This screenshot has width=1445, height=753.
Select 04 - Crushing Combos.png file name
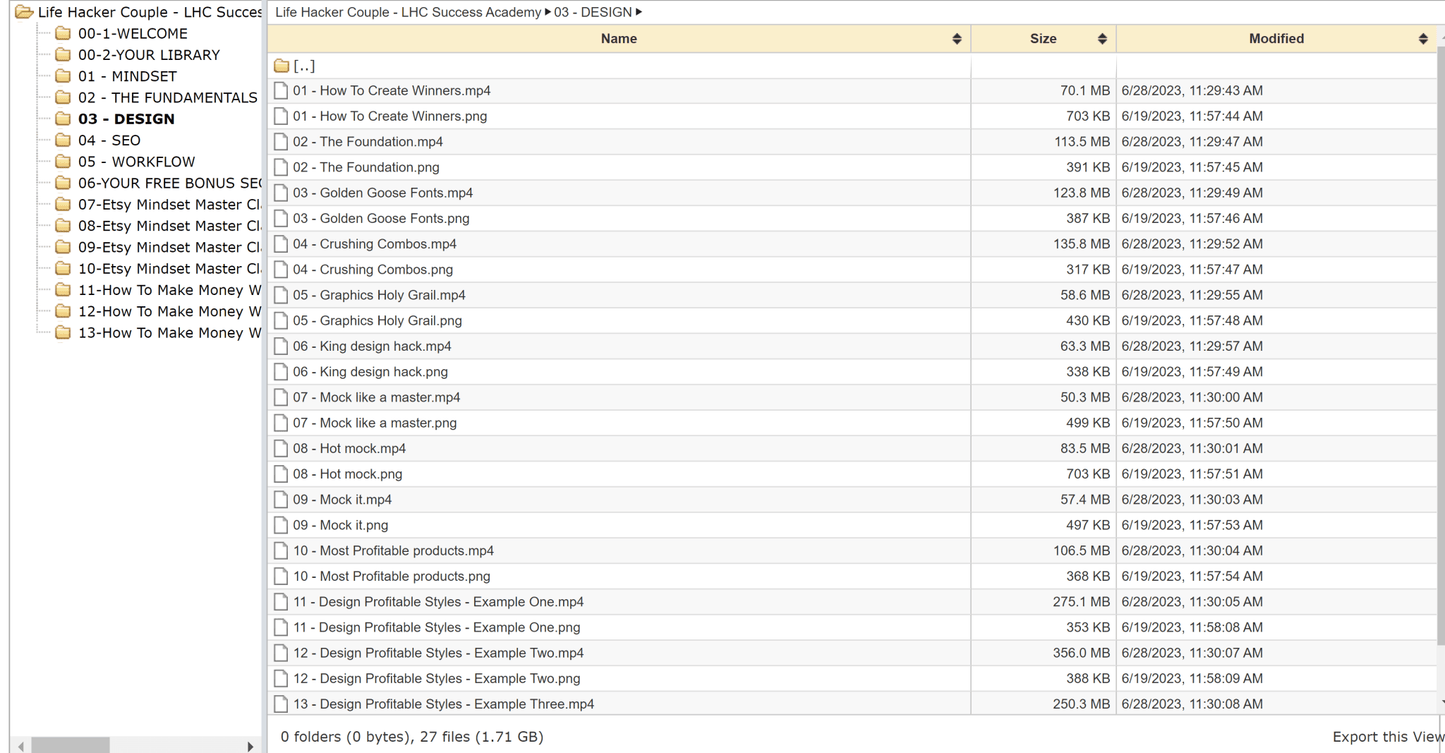(x=373, y=269)
